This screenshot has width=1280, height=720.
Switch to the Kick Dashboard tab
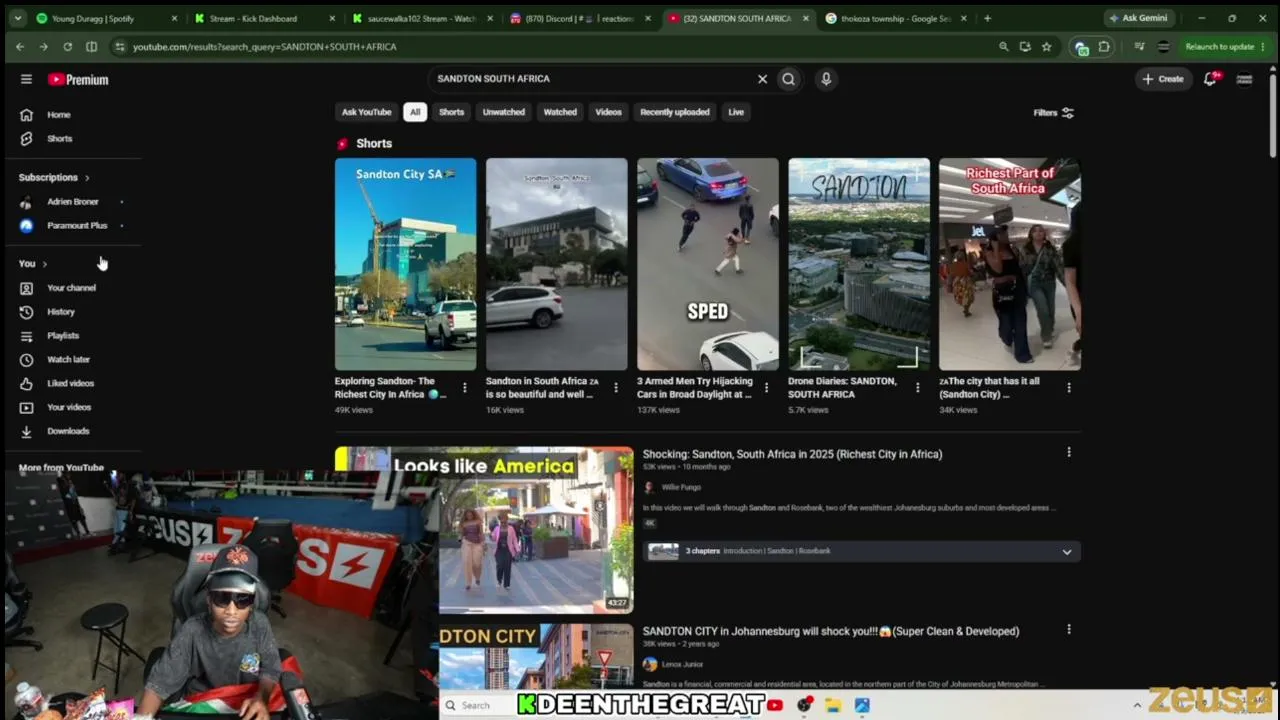click(266, 18)
